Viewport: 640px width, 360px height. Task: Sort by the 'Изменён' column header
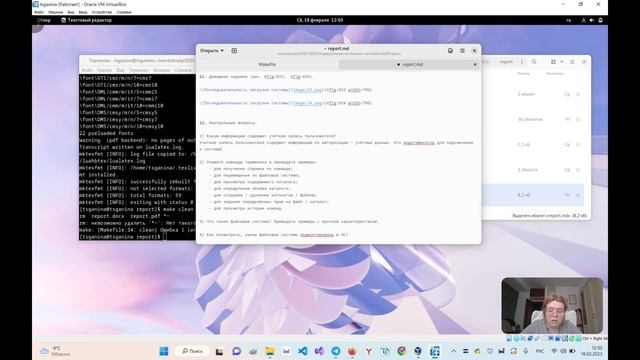click(x=555, y=73)
